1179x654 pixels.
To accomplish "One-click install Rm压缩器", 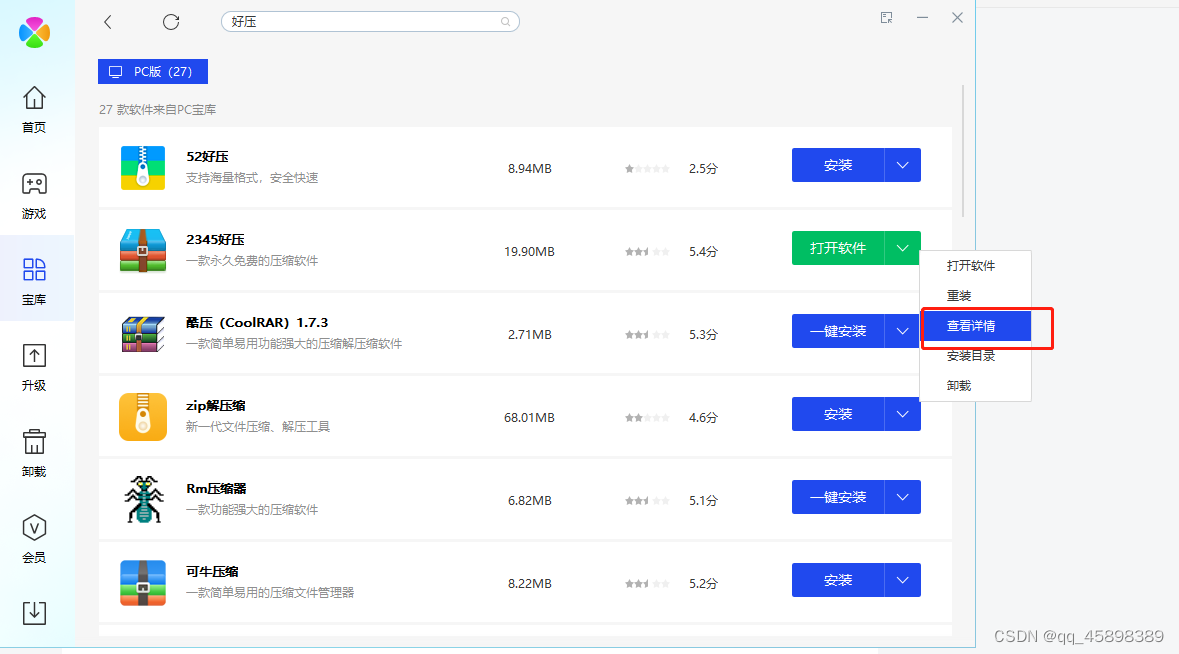I will 838,497.
